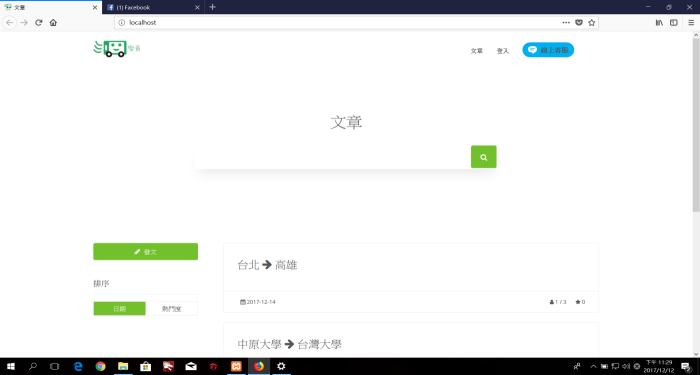Open the 中原大學 → 台灣大學 article
700x375 pixels.
tap(289, 344)
